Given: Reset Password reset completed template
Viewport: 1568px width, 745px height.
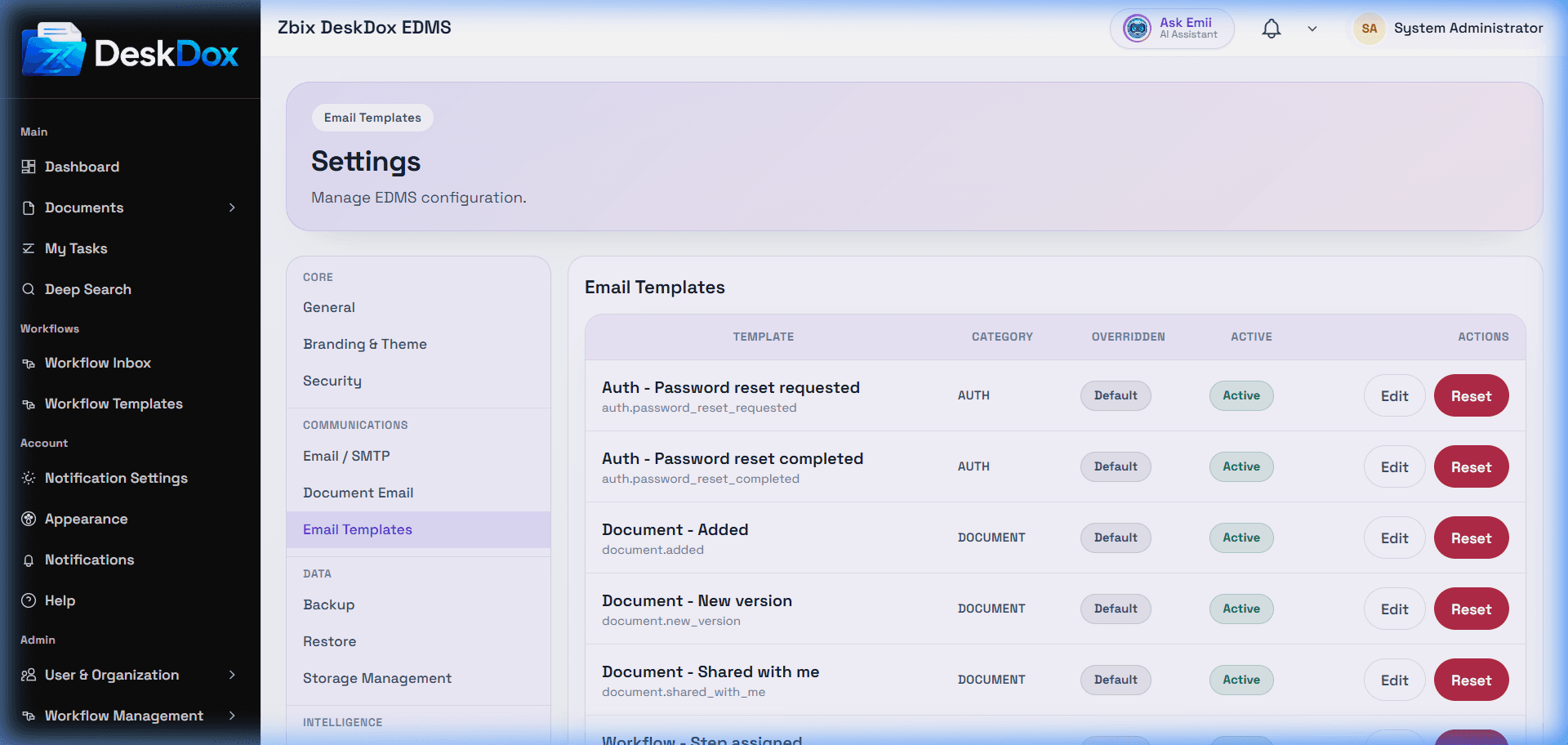Looking at the screenshot, I should click(x=1471, y=466).
